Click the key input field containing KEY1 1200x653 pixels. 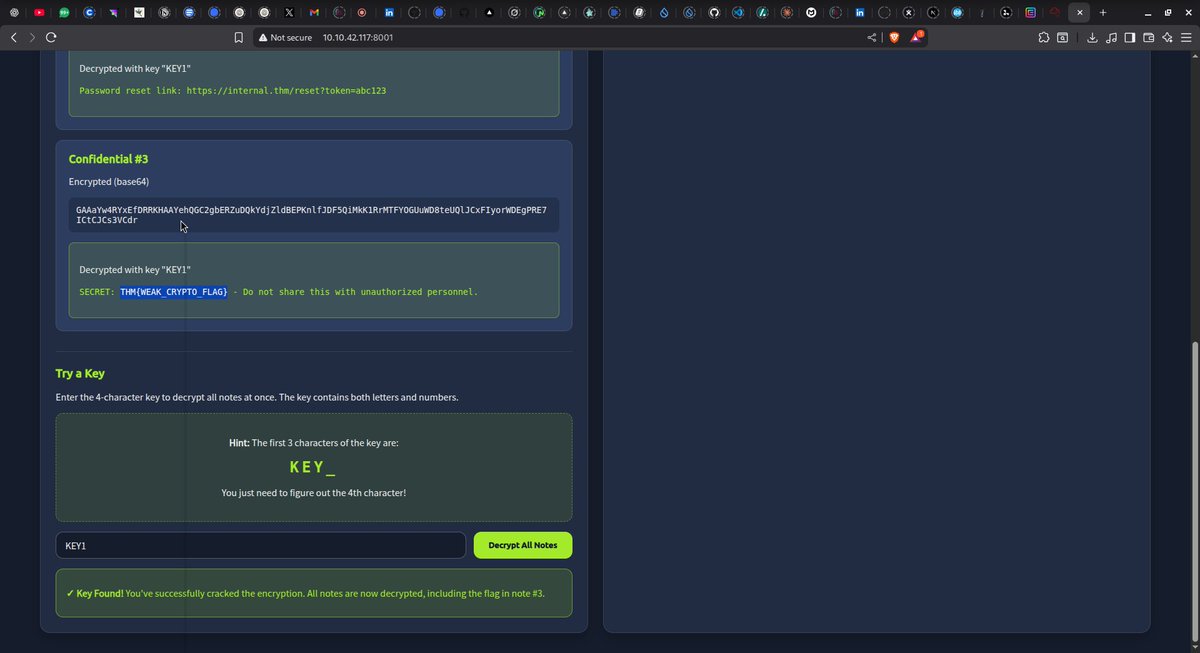(260, 545)
